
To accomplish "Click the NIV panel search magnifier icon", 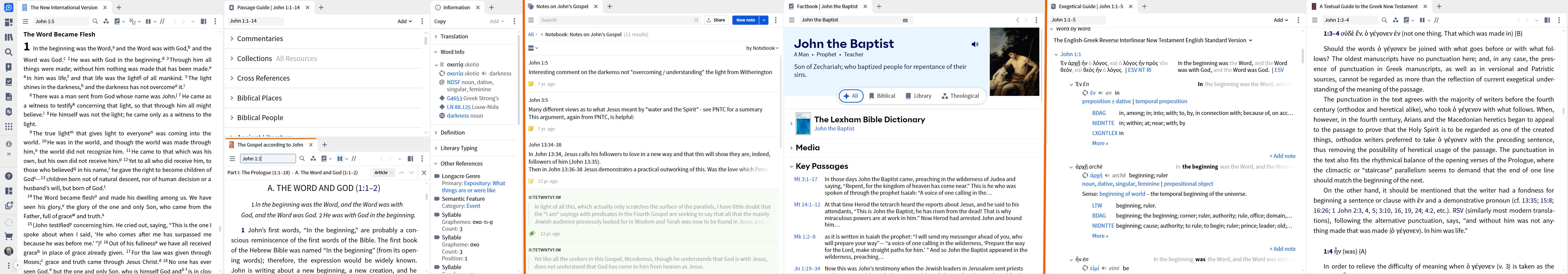I will tap(95, 21).
